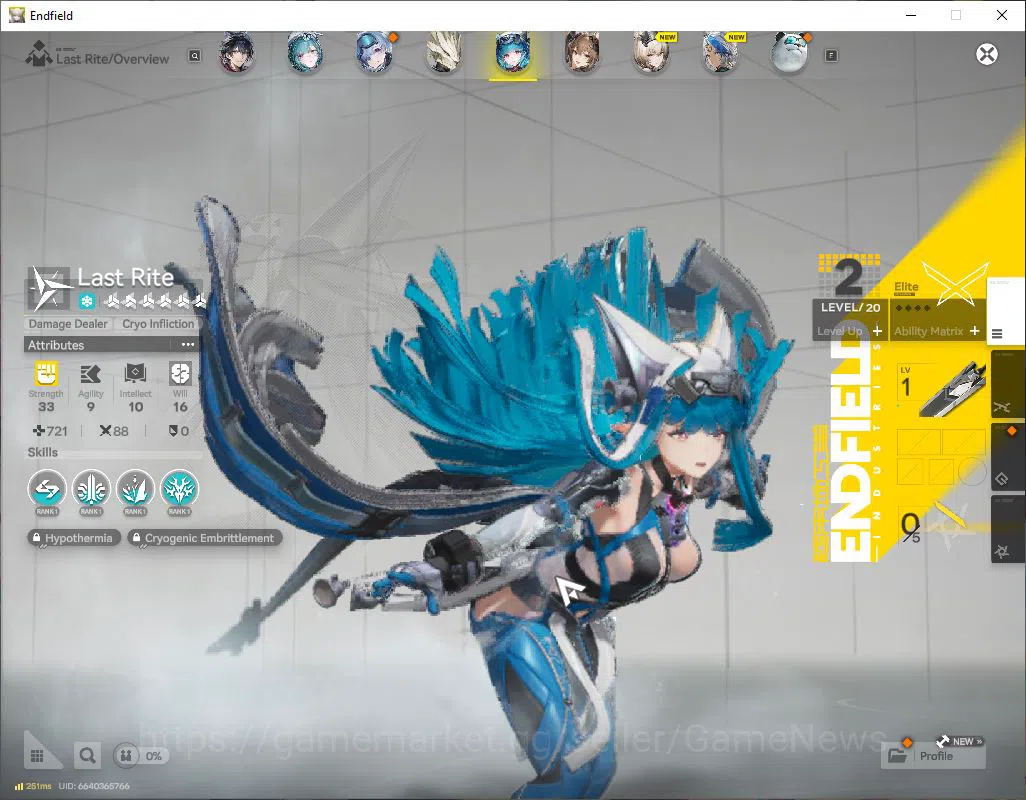Click the first empty equipment slot
The width and height of the screenshot is (1026, 800).
coord(919,442)
